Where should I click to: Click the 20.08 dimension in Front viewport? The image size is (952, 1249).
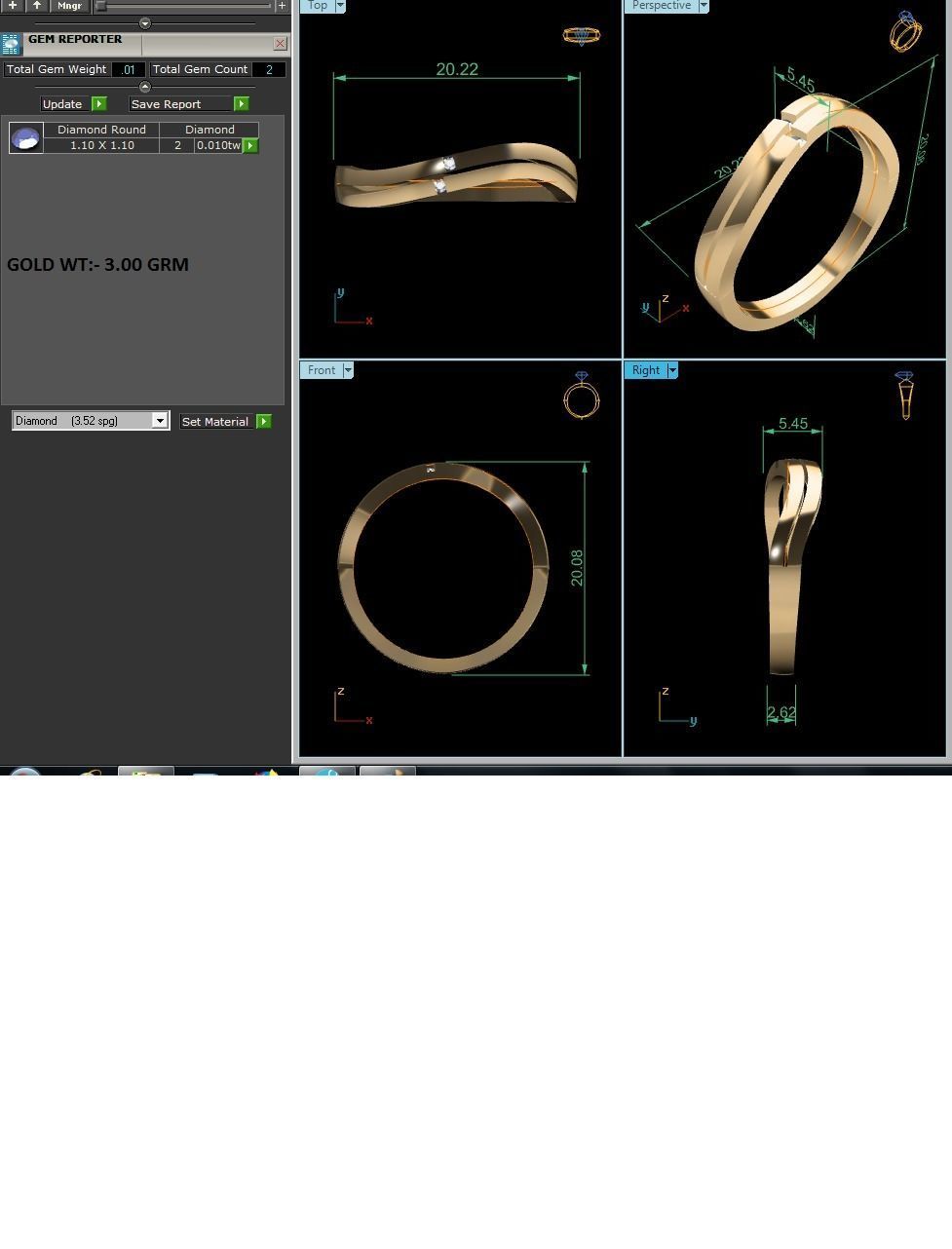(577, 568)
